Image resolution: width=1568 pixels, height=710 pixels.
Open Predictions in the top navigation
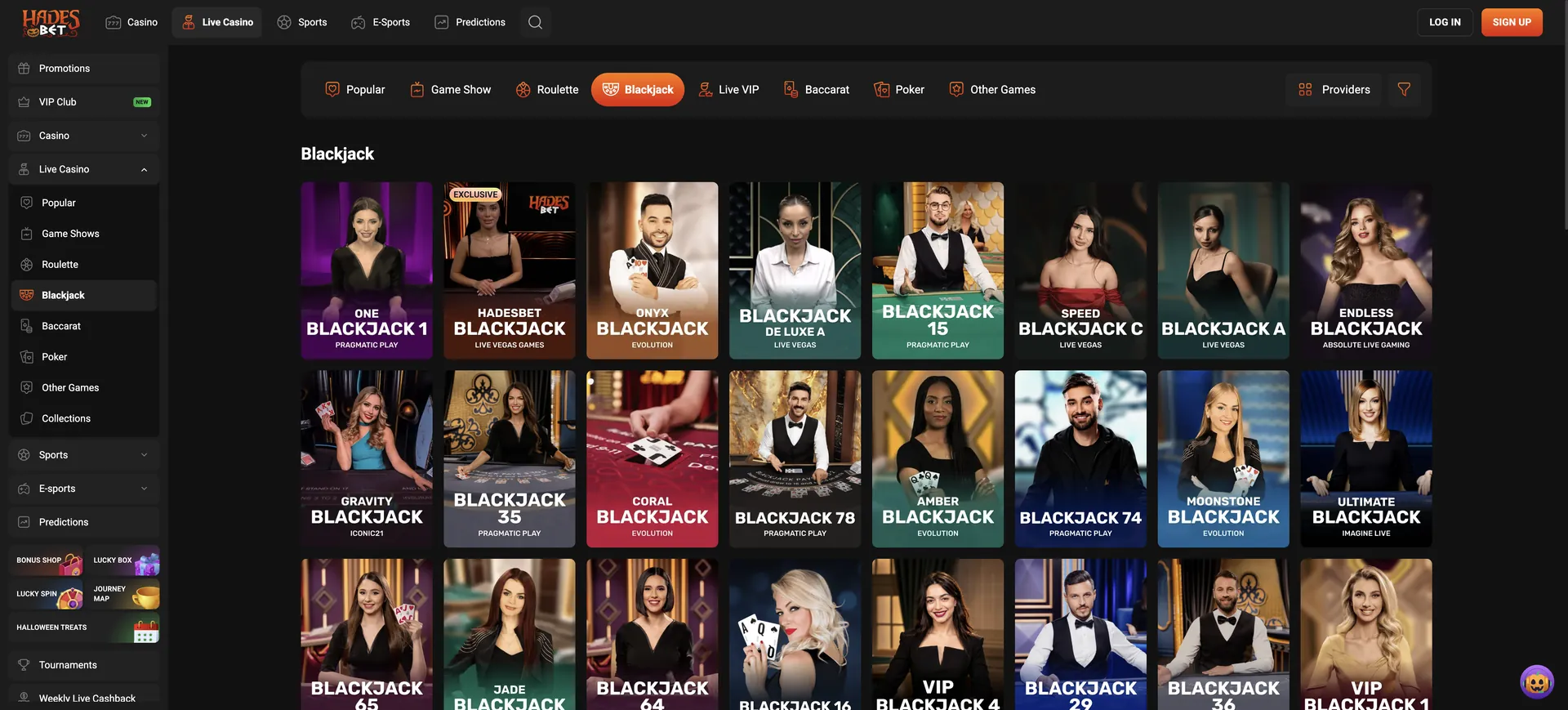click(470, 22)
